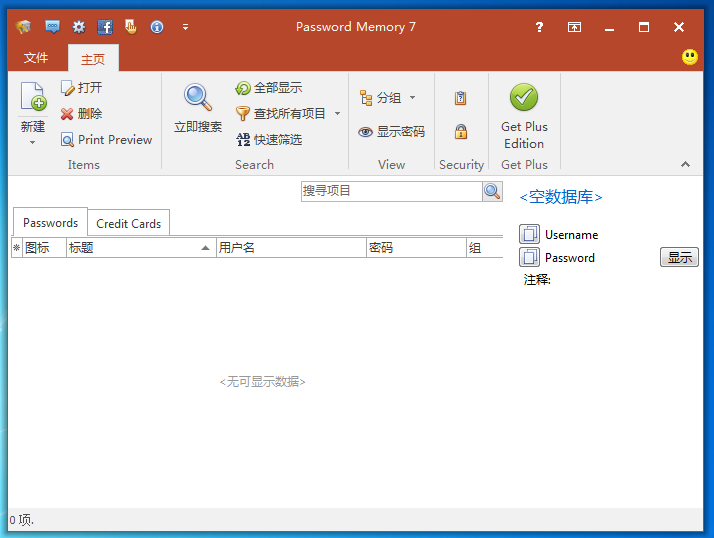Screen dimensions: 714x538
Task: Click the 新建 new item icon
Action: click(x=33, y=97)
